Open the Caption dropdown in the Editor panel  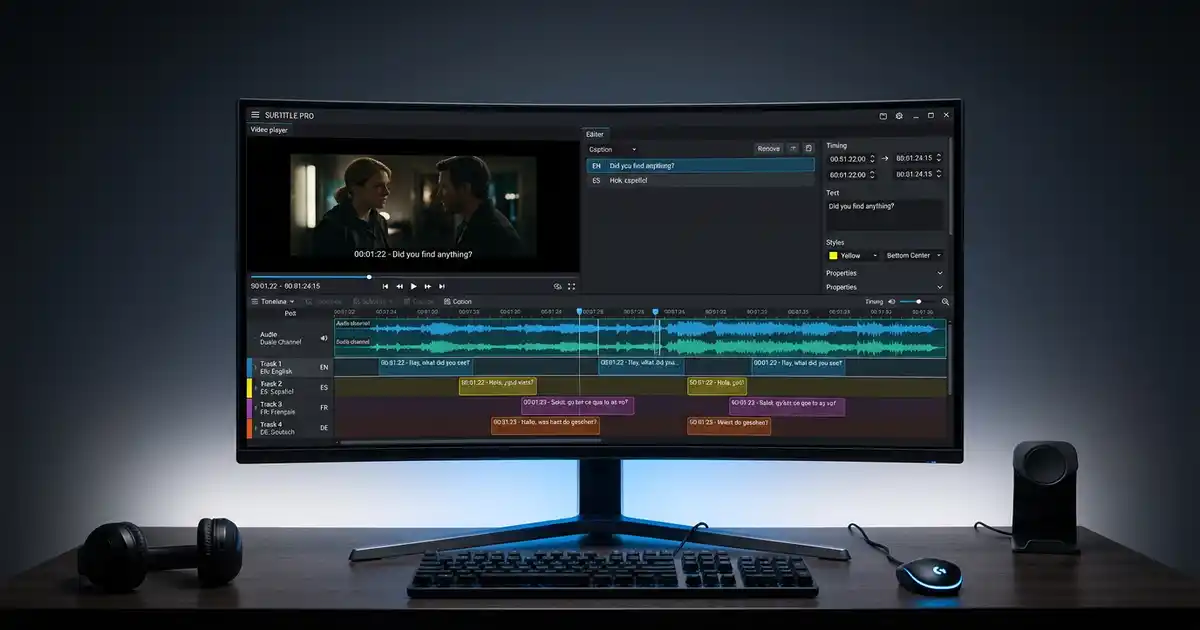612,150
